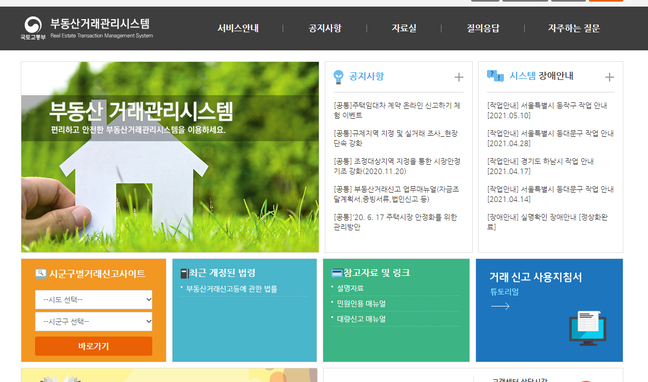The height and width of the screenshot is (382, 648).
Task: Open the 자료실 menu
Action: point(404,28)
